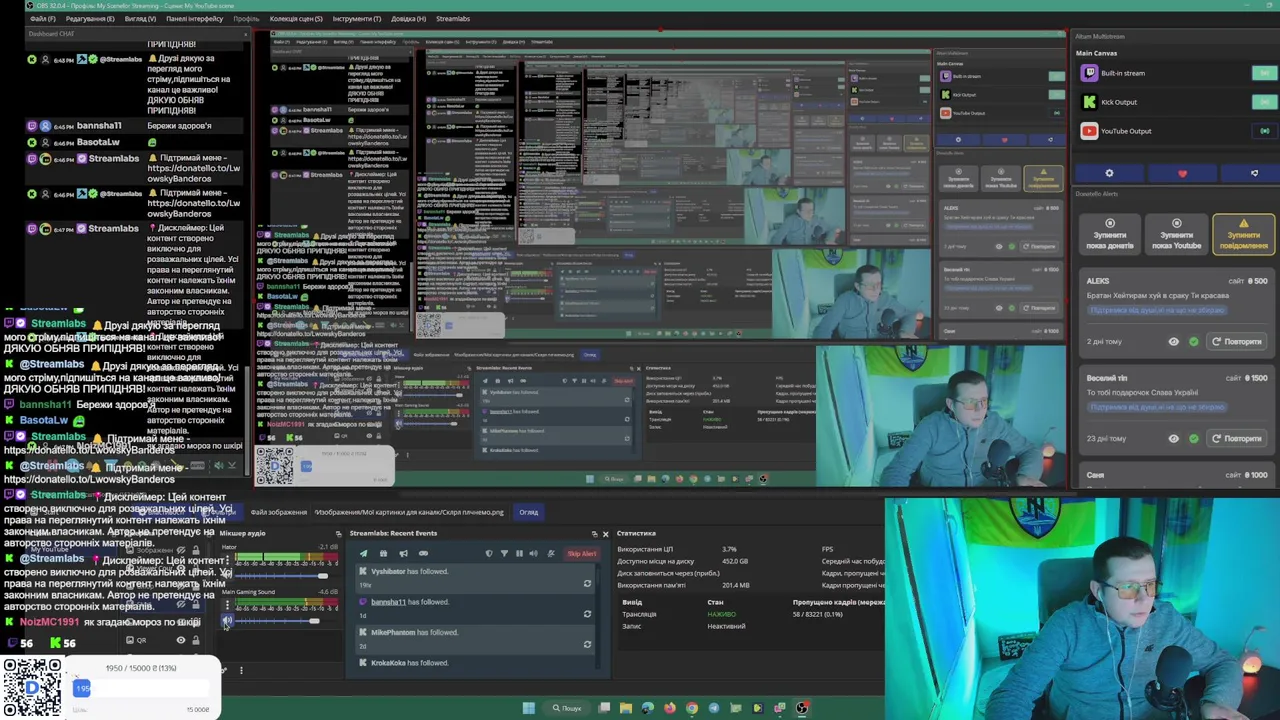This screenshot has height=720, width=1280.
Task: Close the Dashboard CHAT dock
Action: [246, 34]
